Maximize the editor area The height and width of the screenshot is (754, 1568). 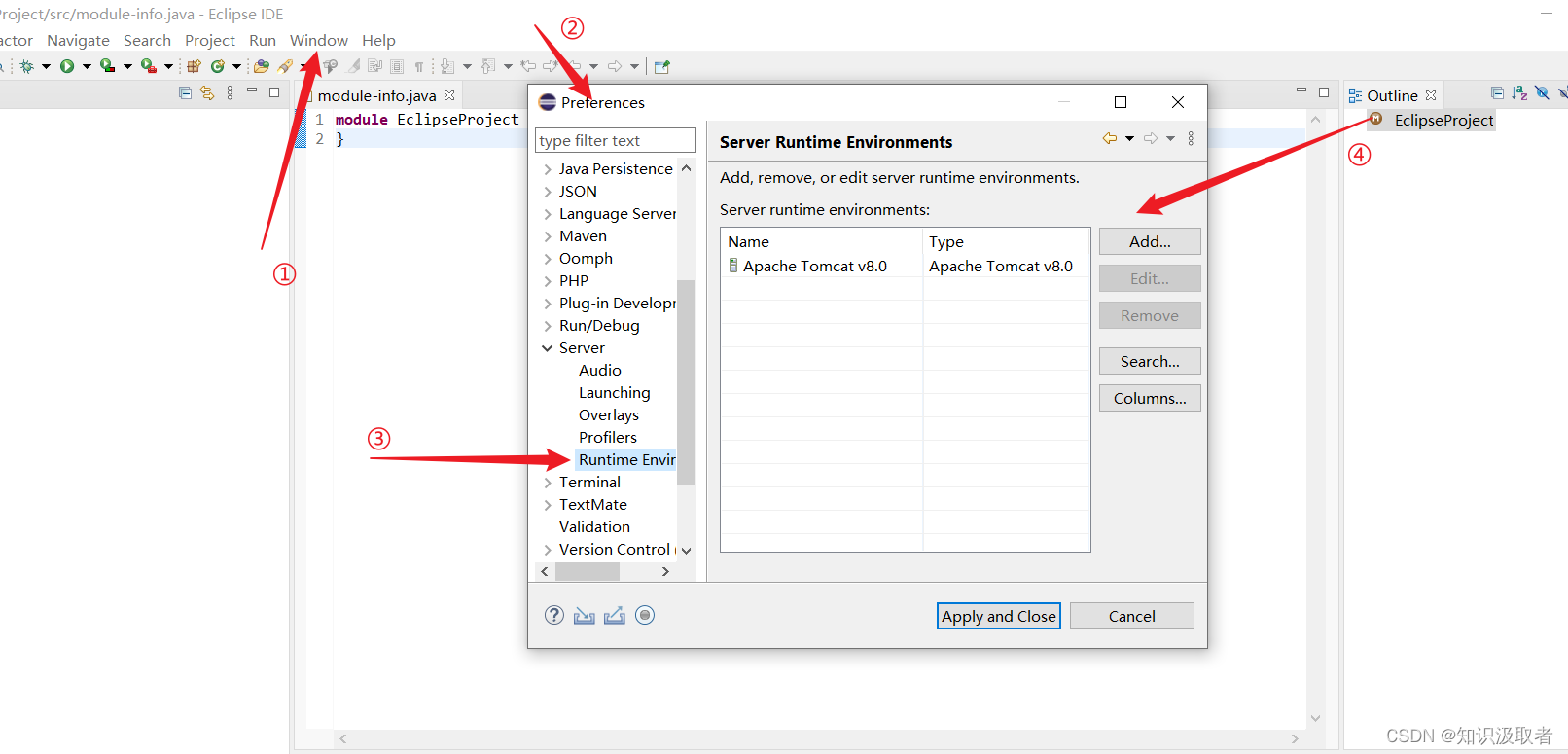[1323, 92]
